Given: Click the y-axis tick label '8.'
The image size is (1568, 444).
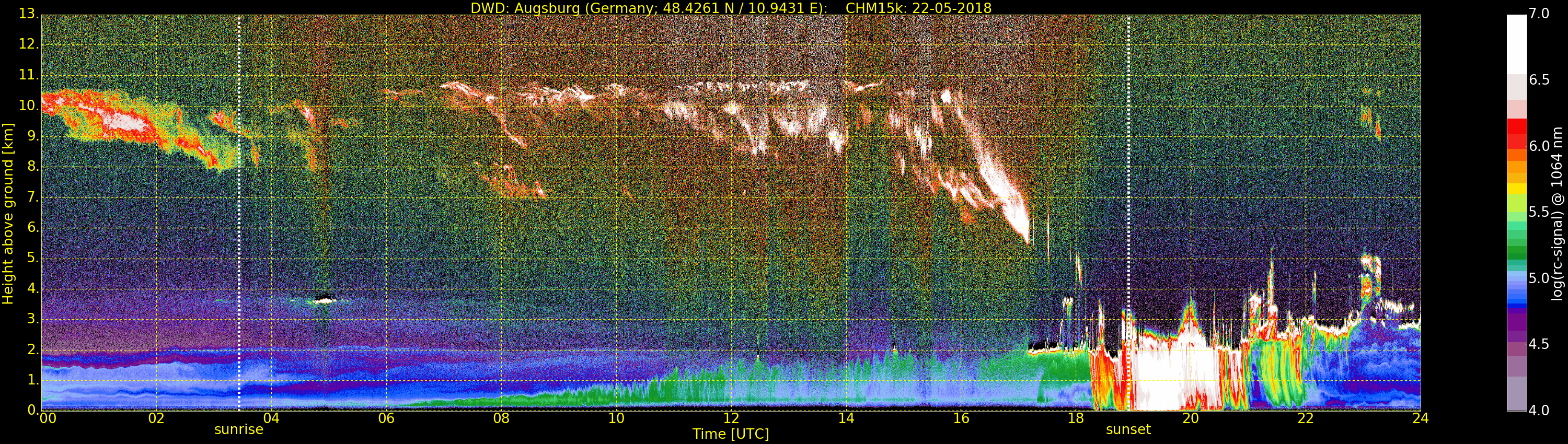Looking at the screenshot, I should (x=33, y=166).
